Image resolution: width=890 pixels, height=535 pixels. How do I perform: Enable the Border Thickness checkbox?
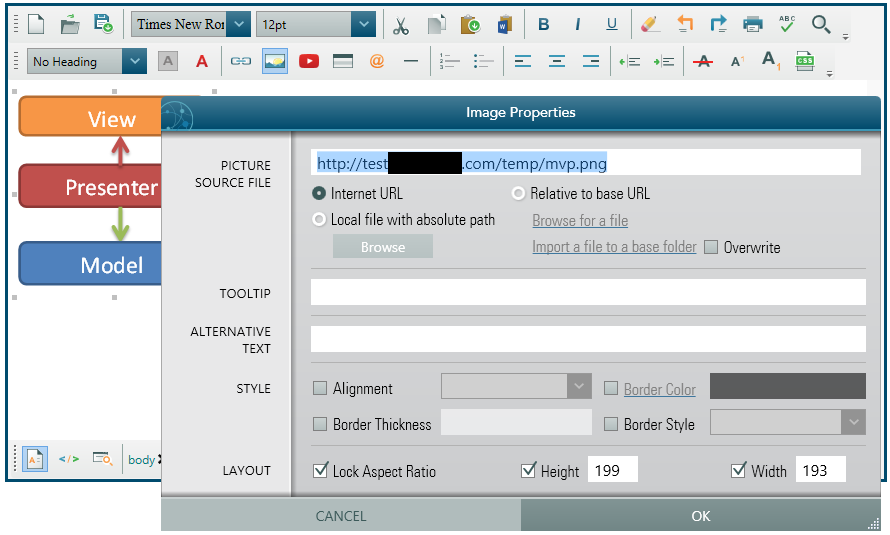tap(321, 424)
